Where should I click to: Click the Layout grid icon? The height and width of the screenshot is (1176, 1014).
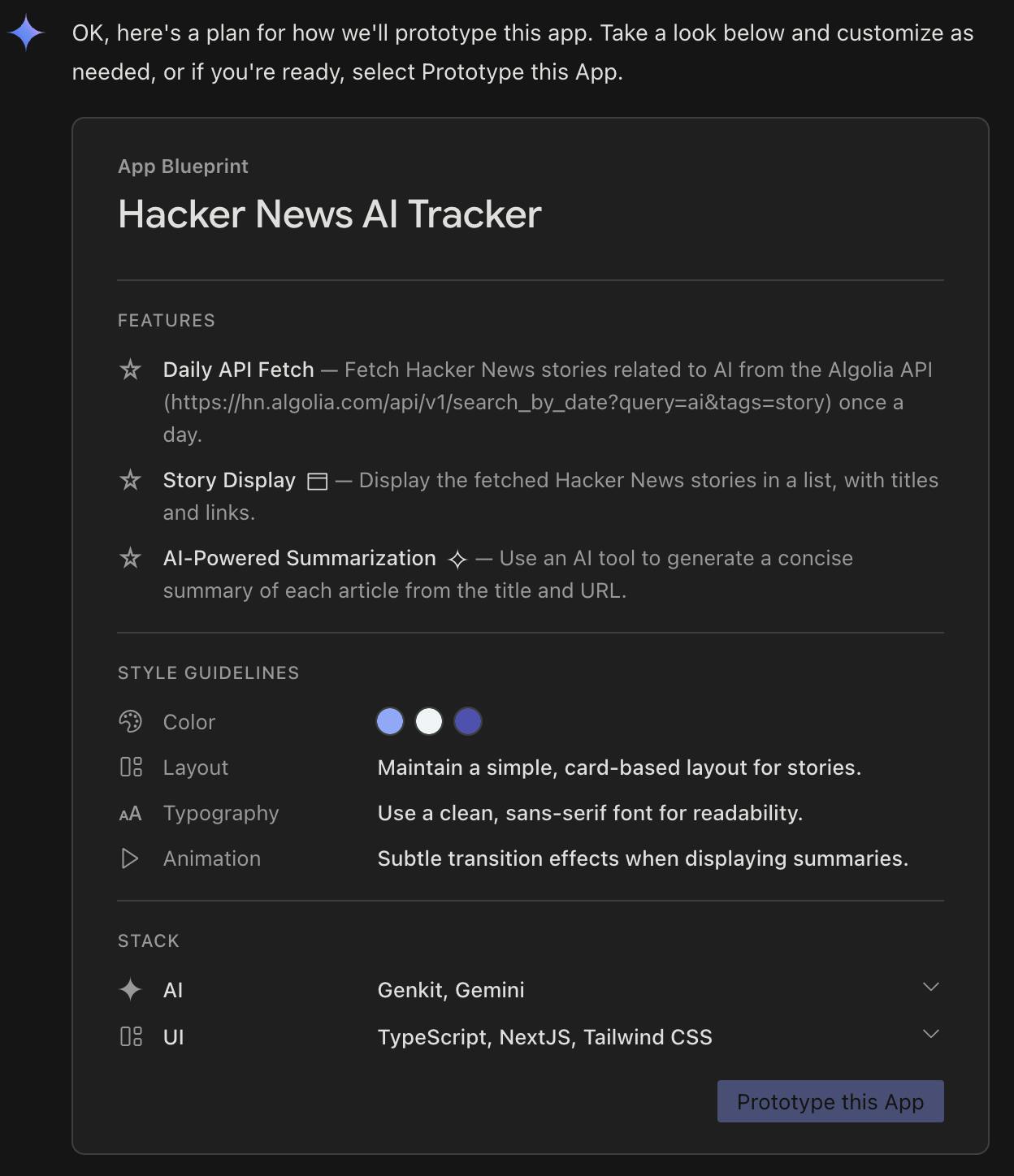[131, 767]
